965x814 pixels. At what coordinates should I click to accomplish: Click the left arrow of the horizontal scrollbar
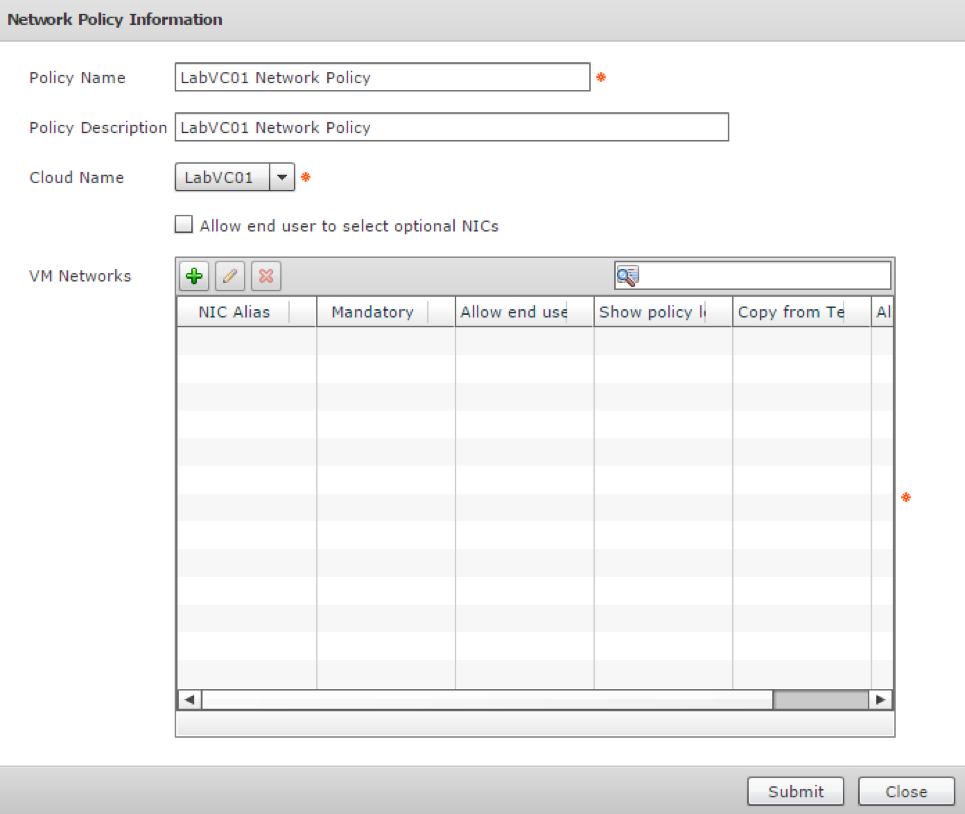pos(189,700)
